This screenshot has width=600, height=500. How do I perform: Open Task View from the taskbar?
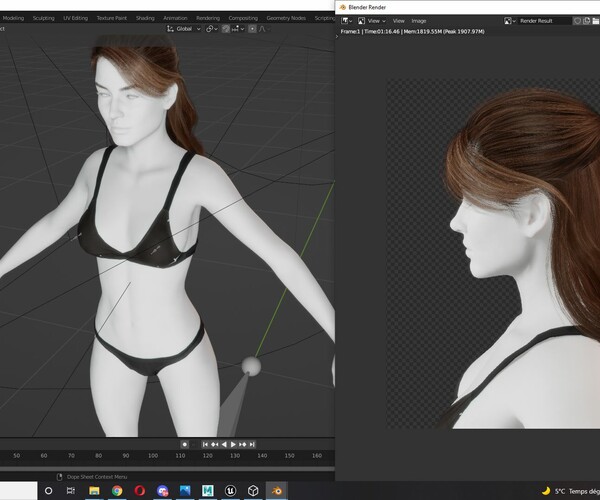(x=71, y=490)
